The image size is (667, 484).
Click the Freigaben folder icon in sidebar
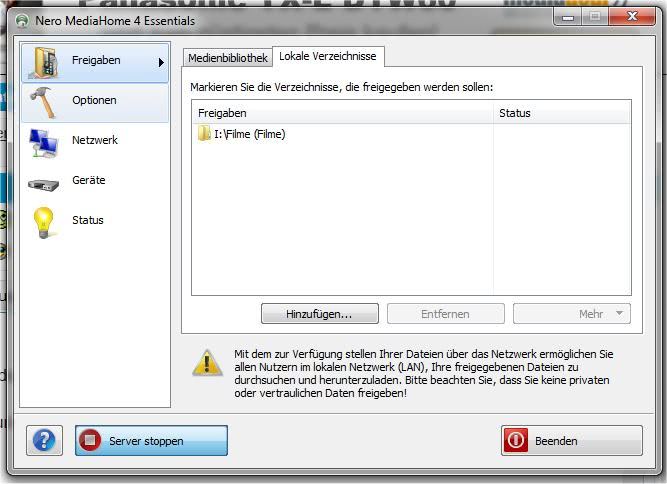click(45, 62)
